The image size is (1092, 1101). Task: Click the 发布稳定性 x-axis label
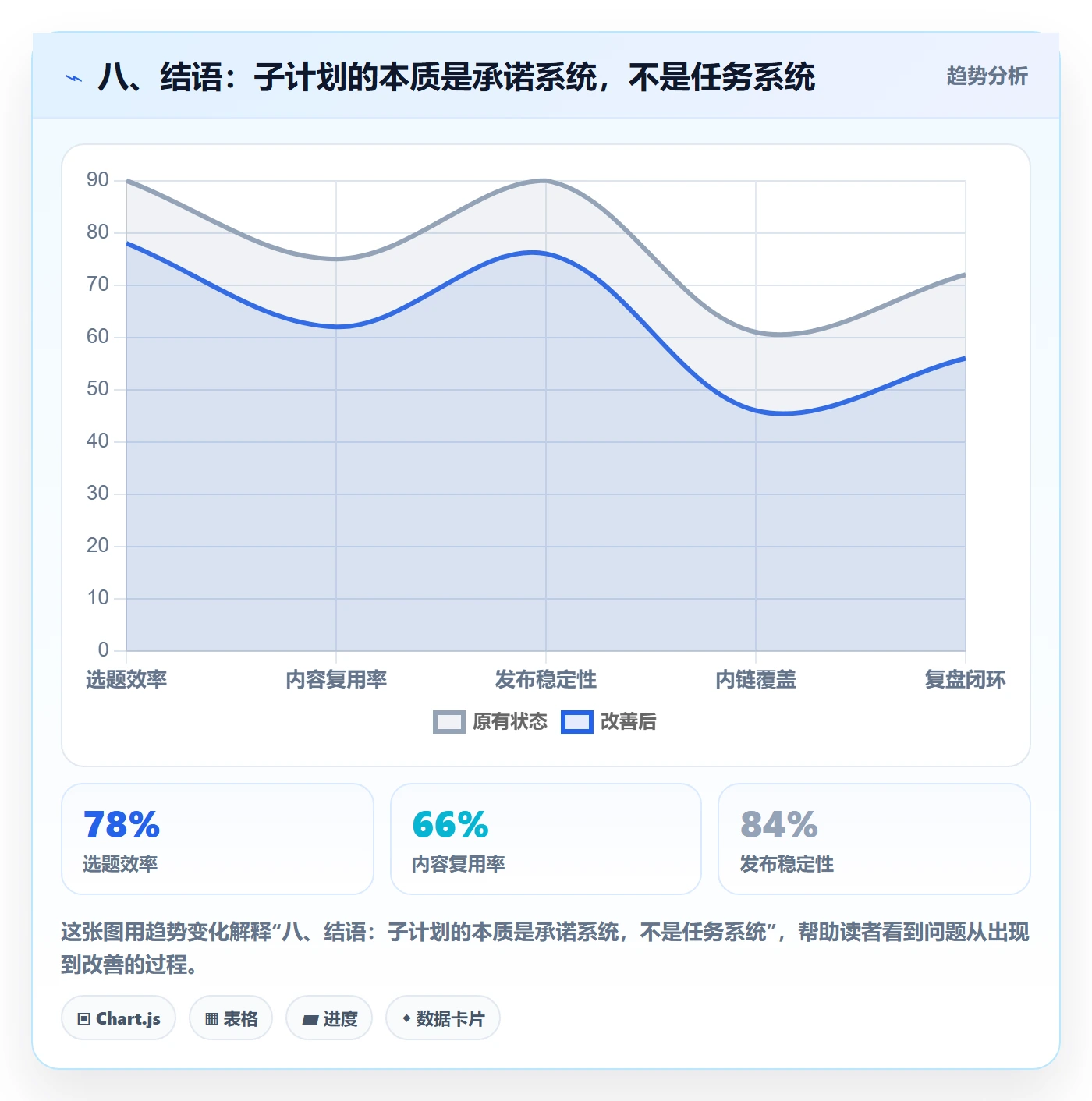[546, 679]
